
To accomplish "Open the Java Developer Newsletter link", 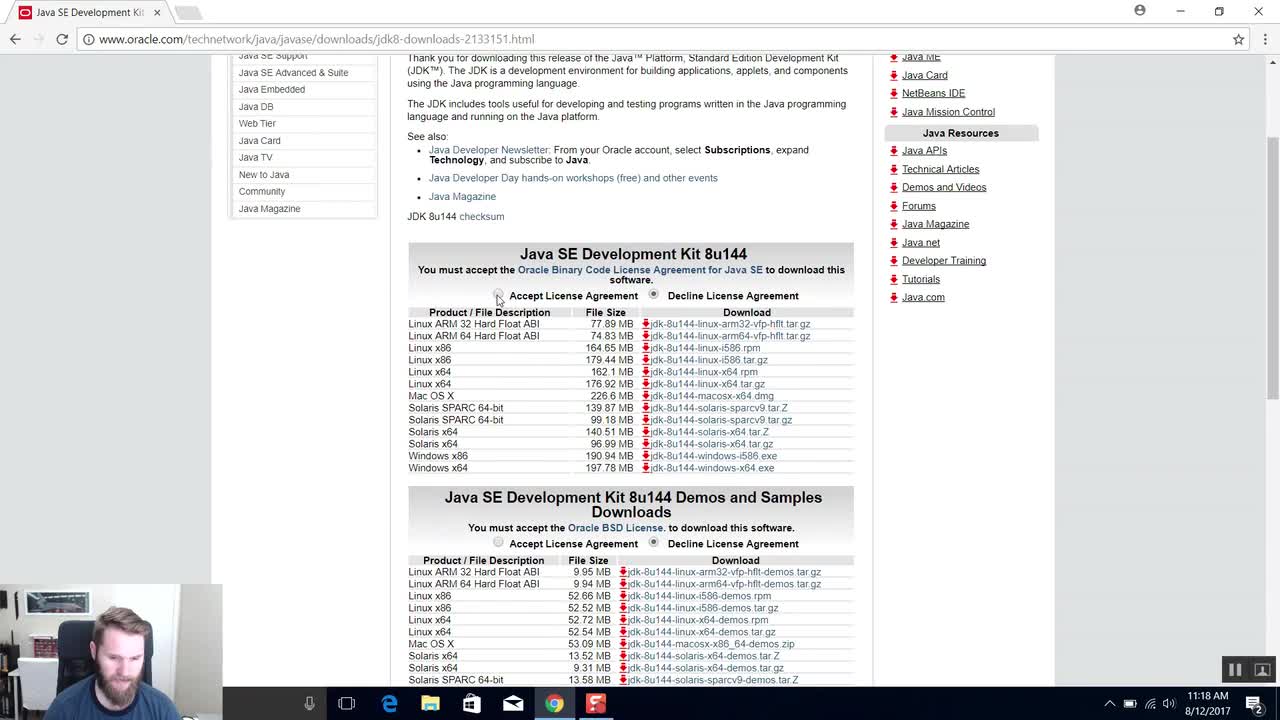I will 489,150.
